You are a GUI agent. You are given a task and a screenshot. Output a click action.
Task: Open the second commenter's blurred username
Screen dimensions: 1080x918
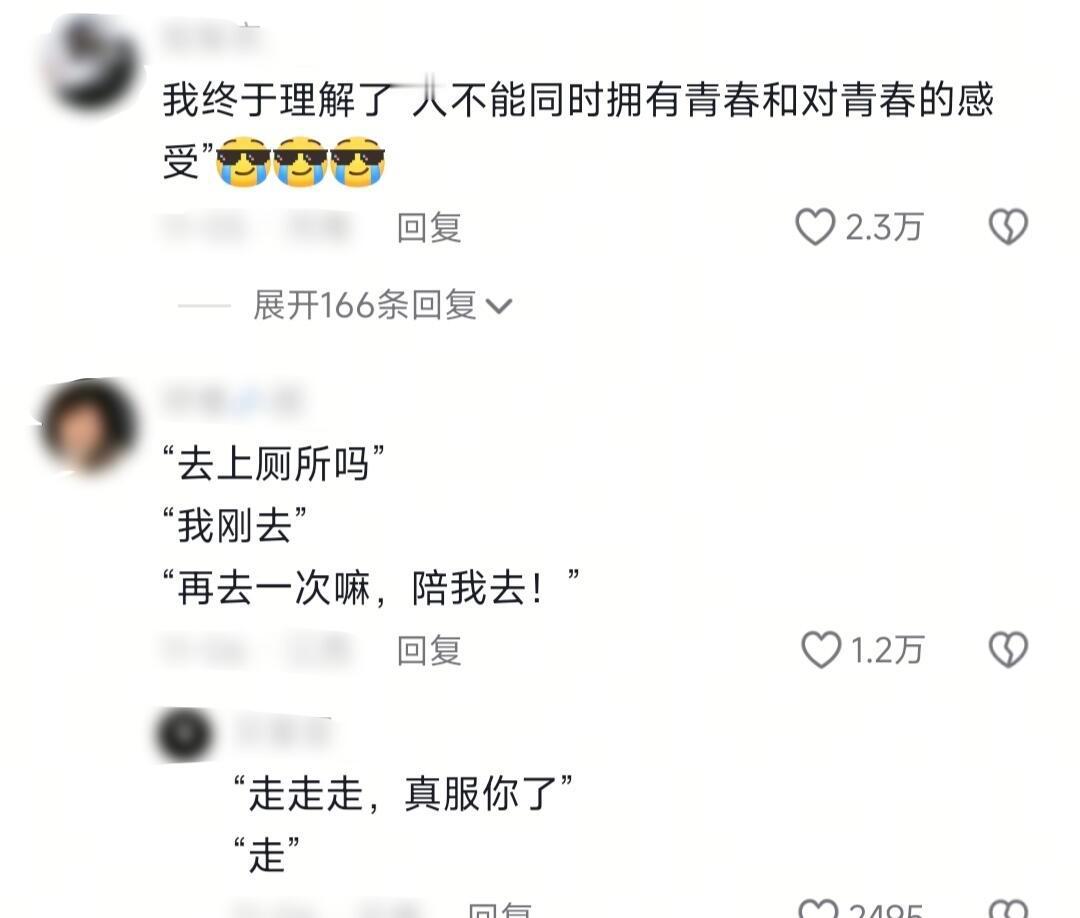point(232,400)
